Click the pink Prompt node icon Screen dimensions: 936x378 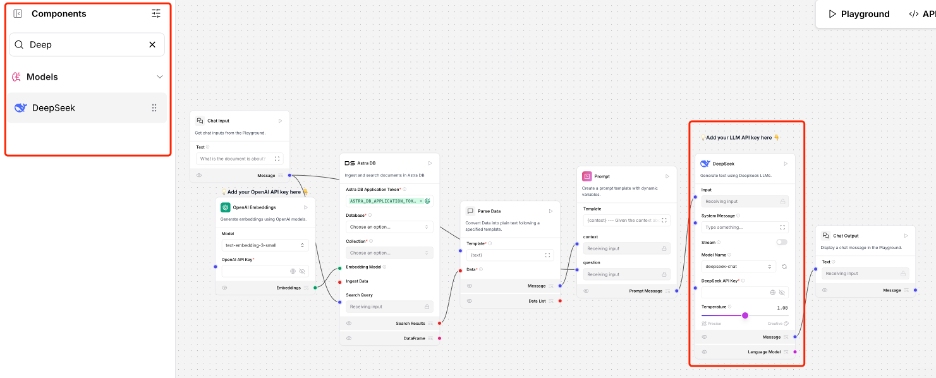(587, 176)
